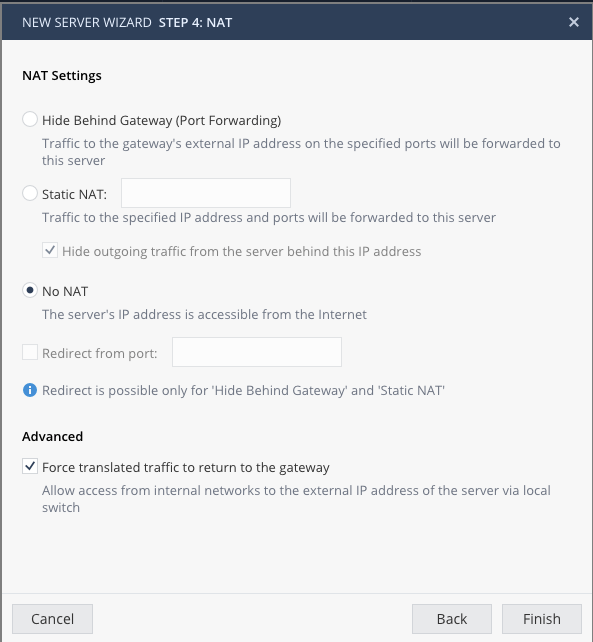
Task: Go Back to the previous wizard step
Action: 452,619
